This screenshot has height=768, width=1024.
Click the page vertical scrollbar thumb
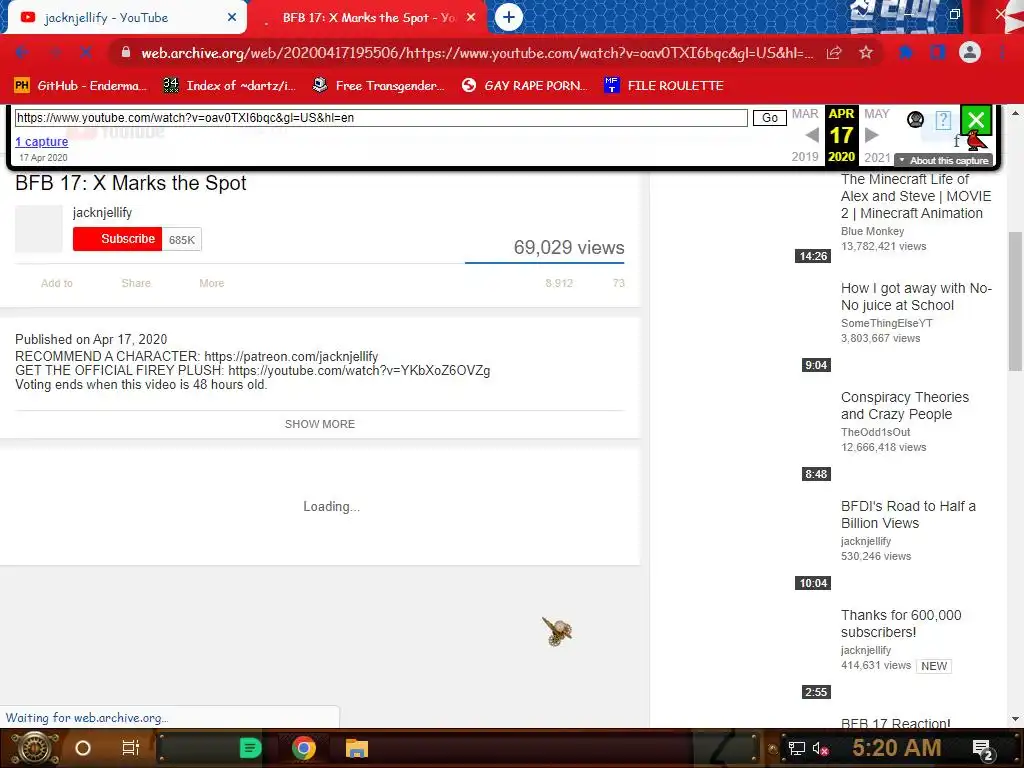pyautogui.click(x=1016, y=300)
